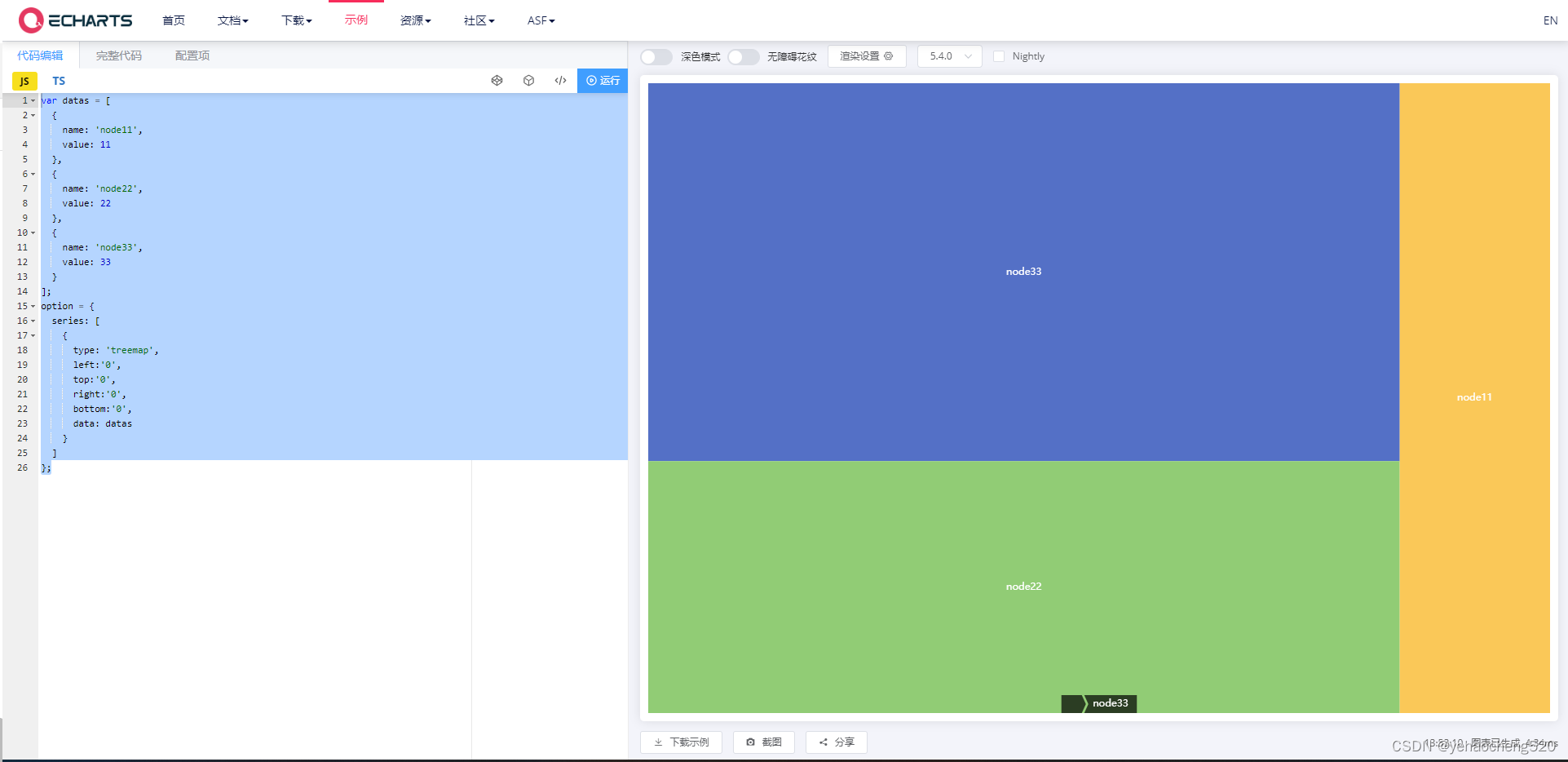
Task: Collapse code block at line 15
Action: 32,306
